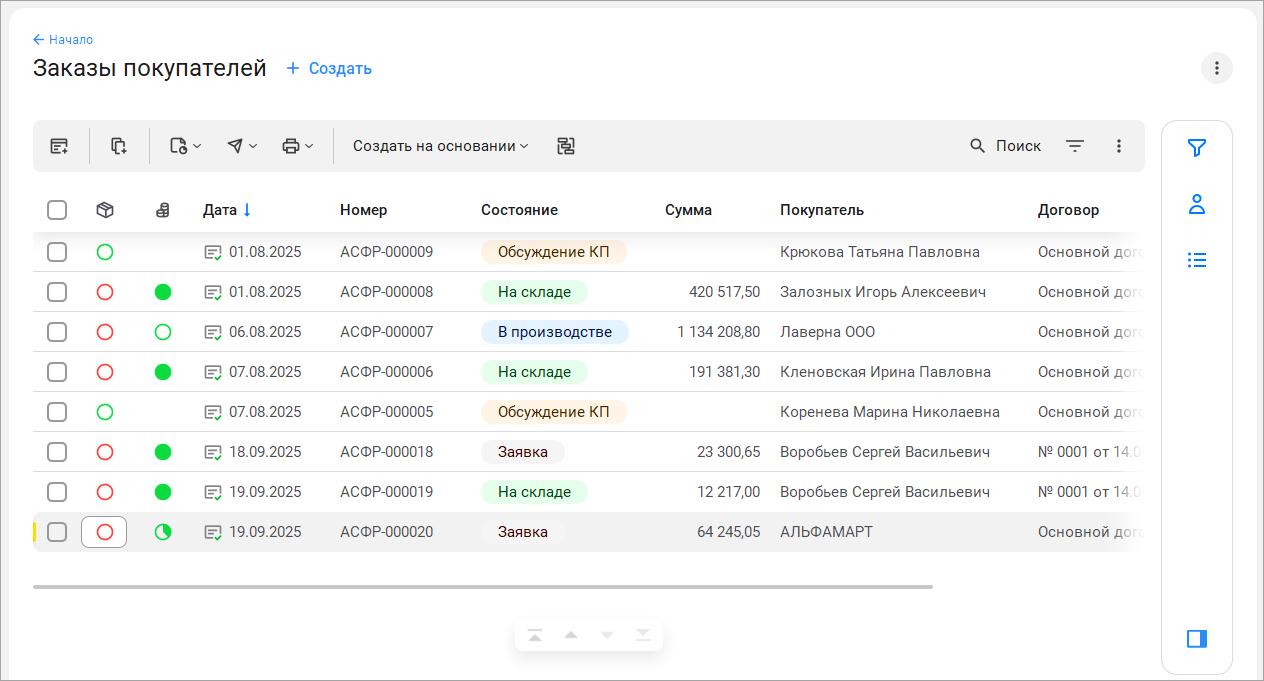Select checkbox of order АСФР-000020

(57, 532)
